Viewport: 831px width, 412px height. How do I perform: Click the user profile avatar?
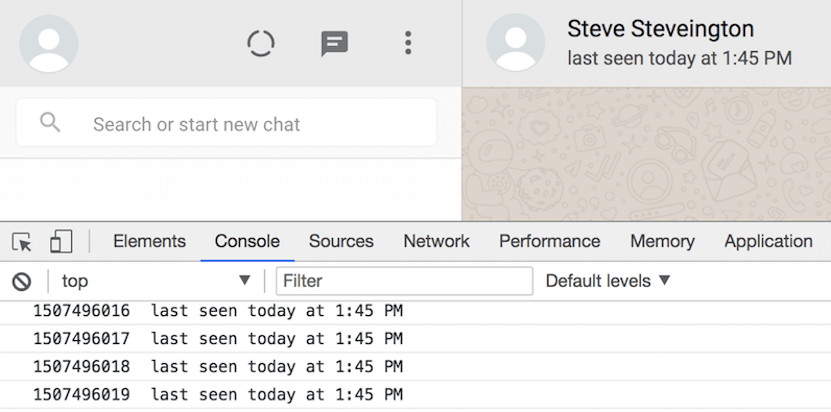49,44
